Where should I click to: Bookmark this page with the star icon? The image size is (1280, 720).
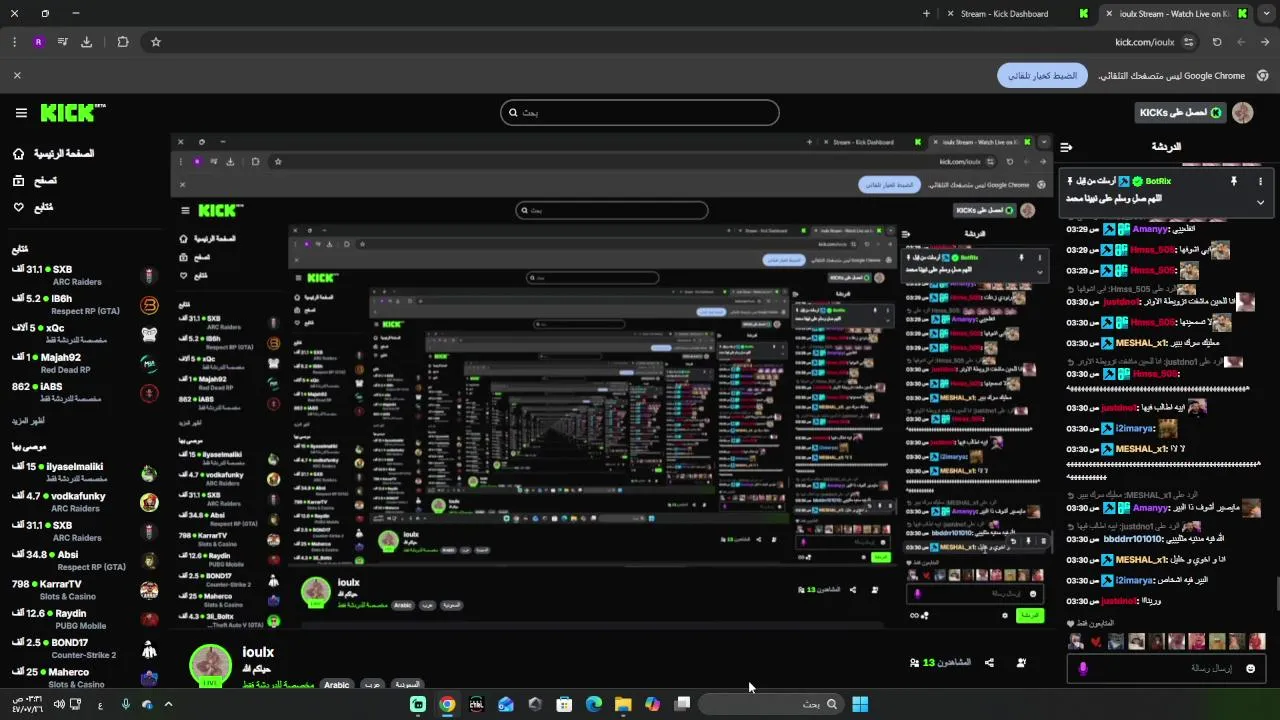156,42
